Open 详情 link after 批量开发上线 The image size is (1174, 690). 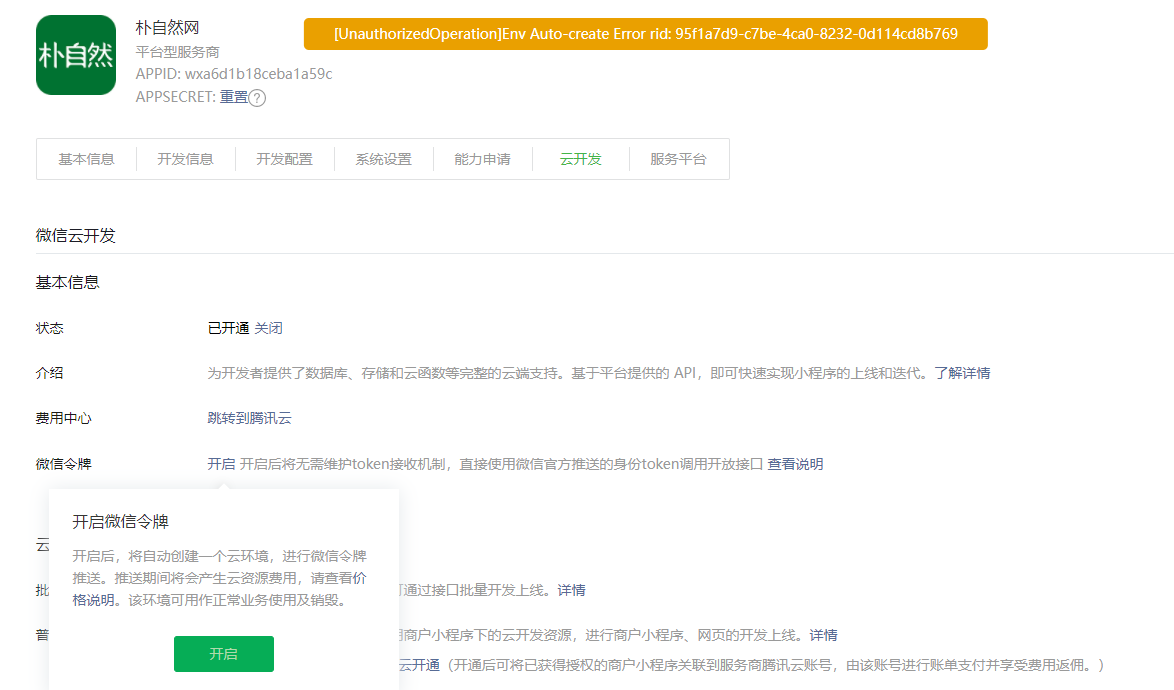click(571, 590)
